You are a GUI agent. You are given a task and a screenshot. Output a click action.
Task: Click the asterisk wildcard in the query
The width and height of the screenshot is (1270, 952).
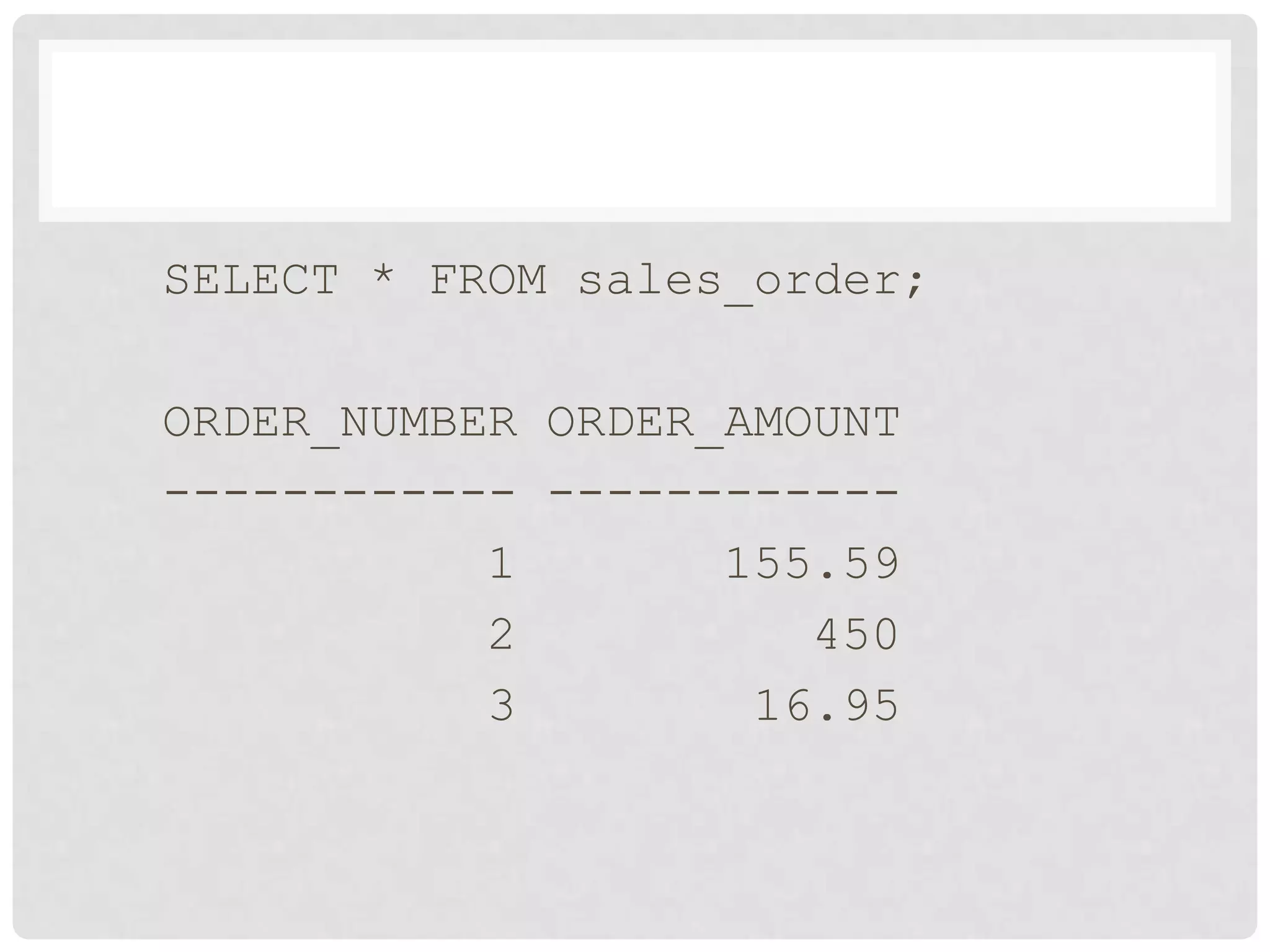coord(384,276)
